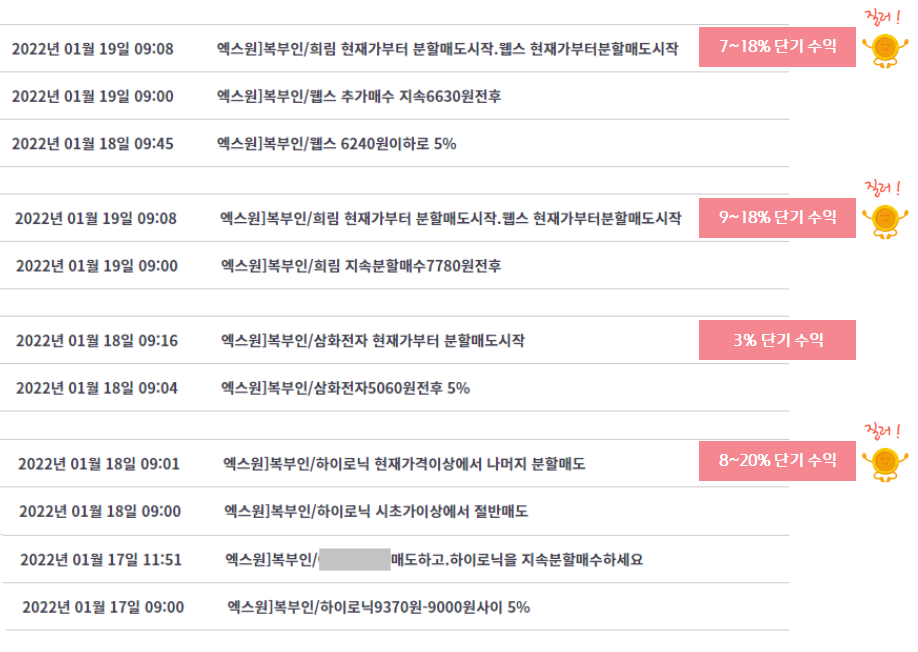Viewport: 918px width, 652px height.
Task: Open the 희림 지속분할매수7780원전후 message
Action: pos(361,266)
